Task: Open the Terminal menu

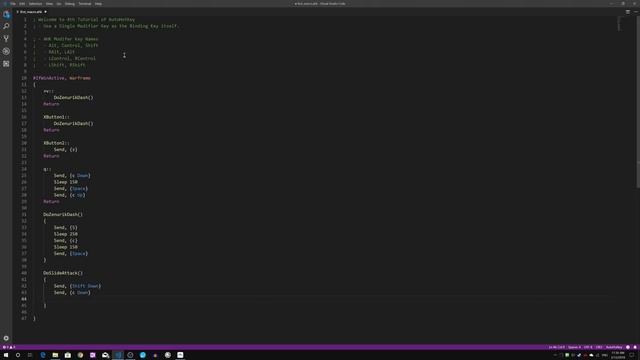Action: (x=85, y=4)
